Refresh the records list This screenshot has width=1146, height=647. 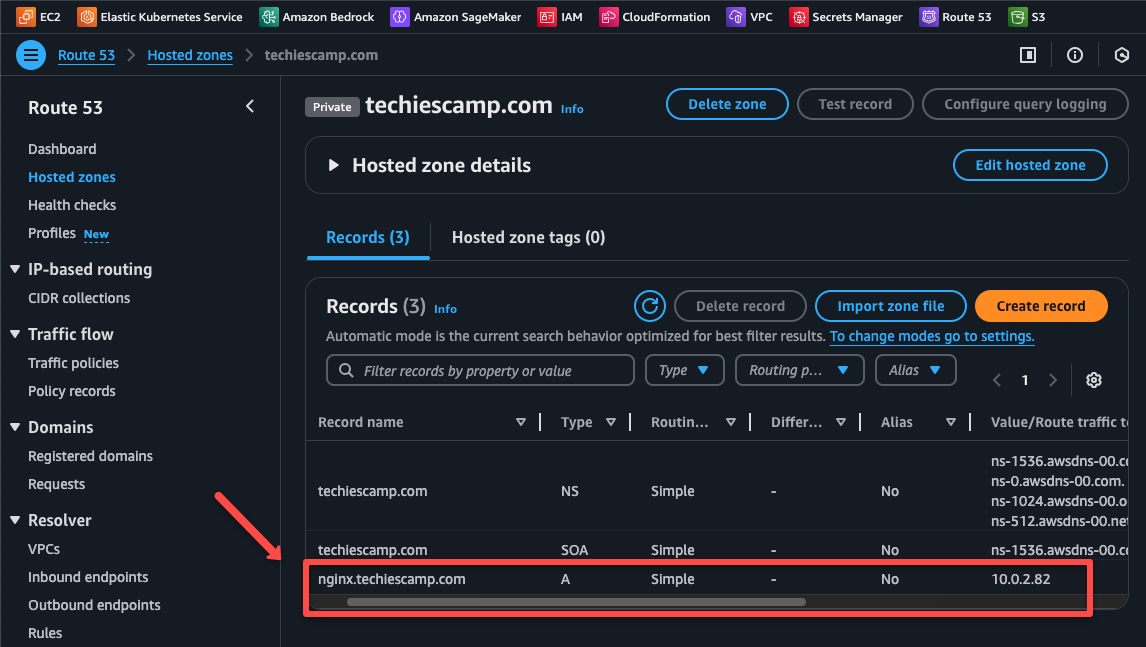pos(650,306)
